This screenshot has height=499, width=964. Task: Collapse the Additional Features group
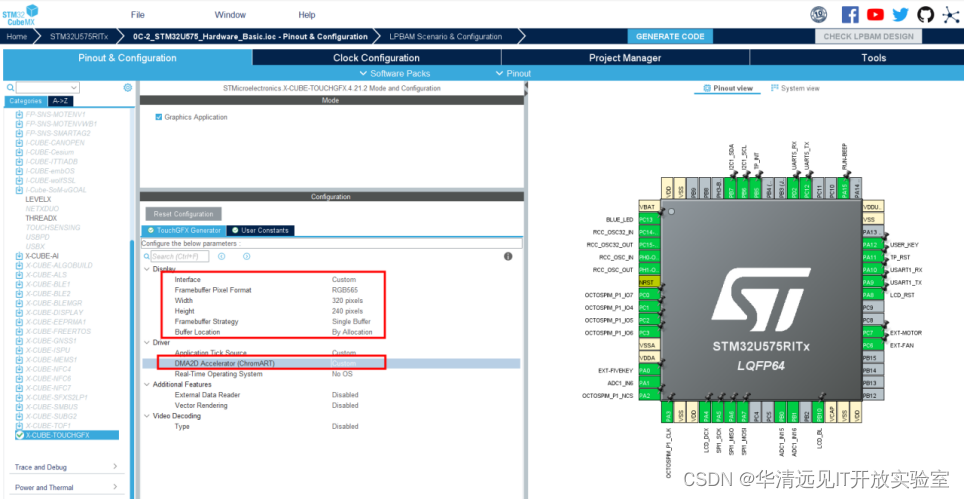(x=146, y=384)
